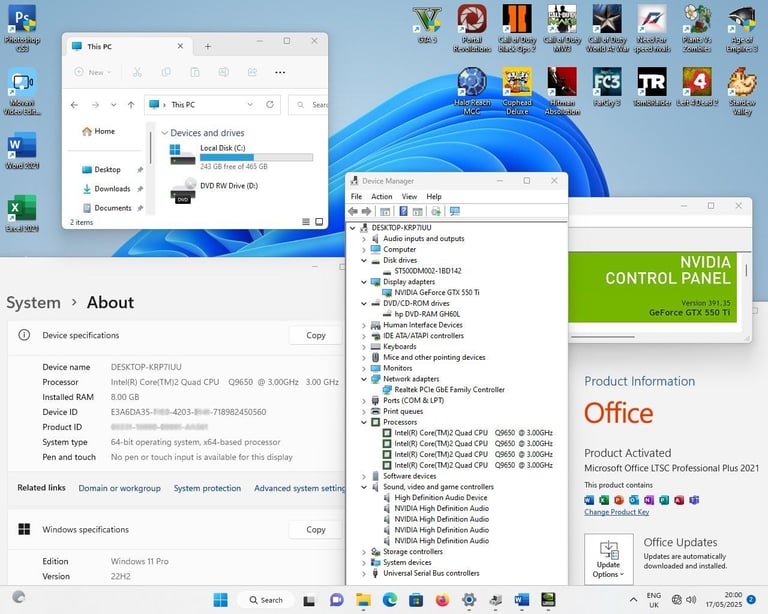768x614 pixels.
Task: Open Left 4 Dead 2 shortcut
Action: coord(697,87)
